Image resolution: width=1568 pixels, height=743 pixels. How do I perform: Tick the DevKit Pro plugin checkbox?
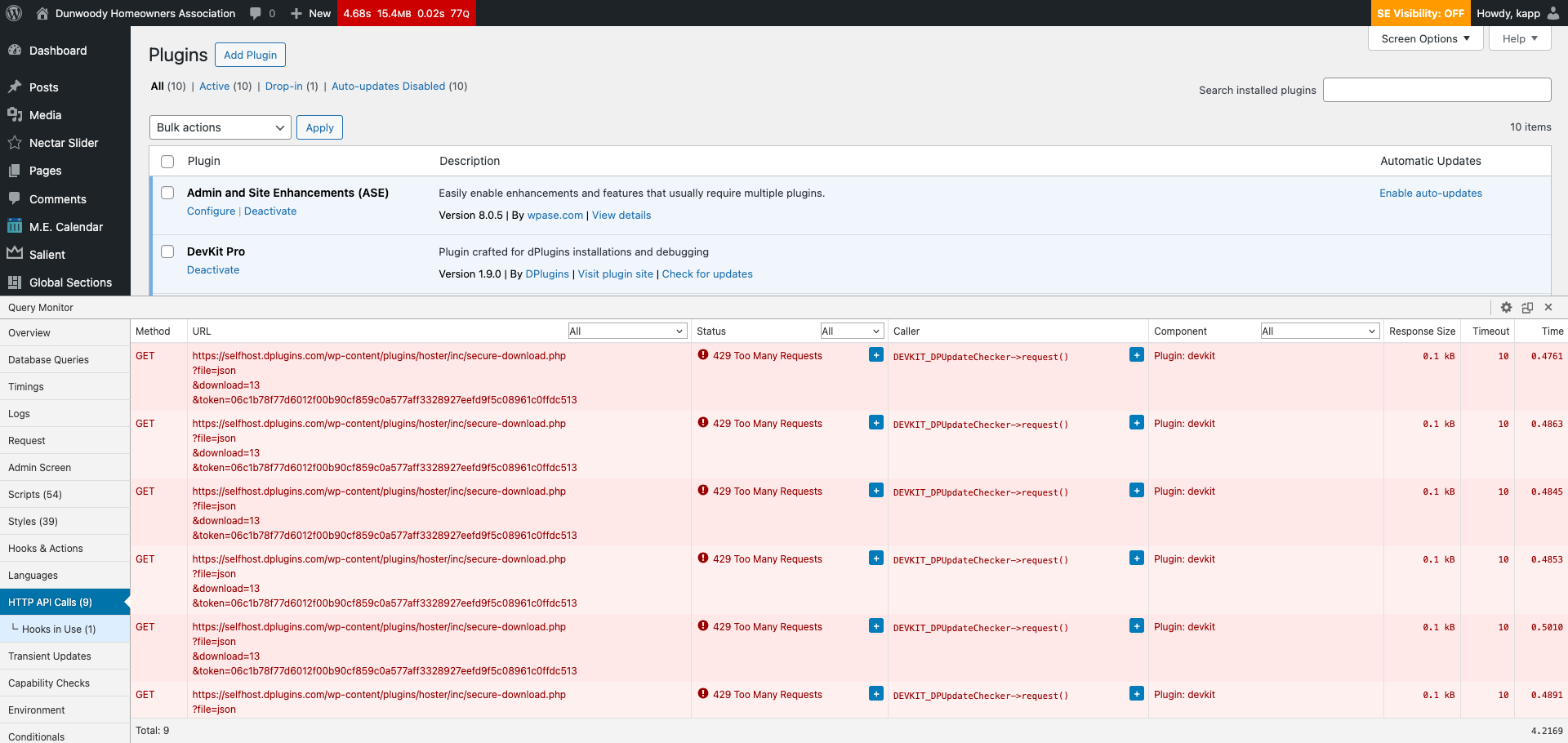[167, 252]
